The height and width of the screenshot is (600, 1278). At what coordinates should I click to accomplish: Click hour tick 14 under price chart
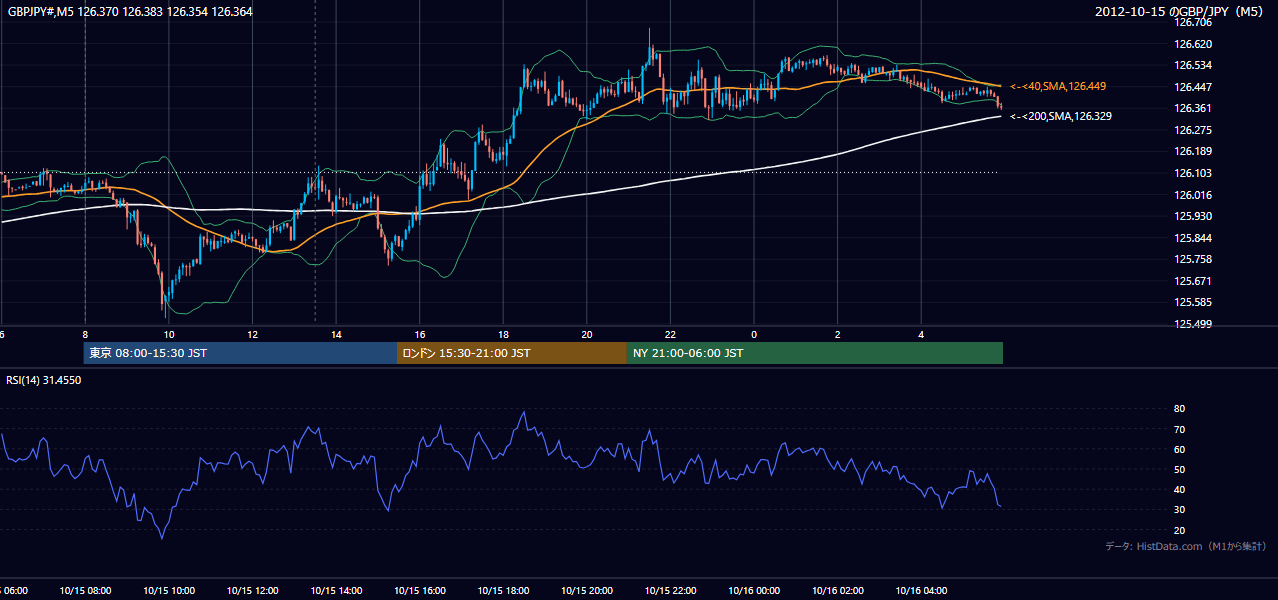tap(336, 335)
